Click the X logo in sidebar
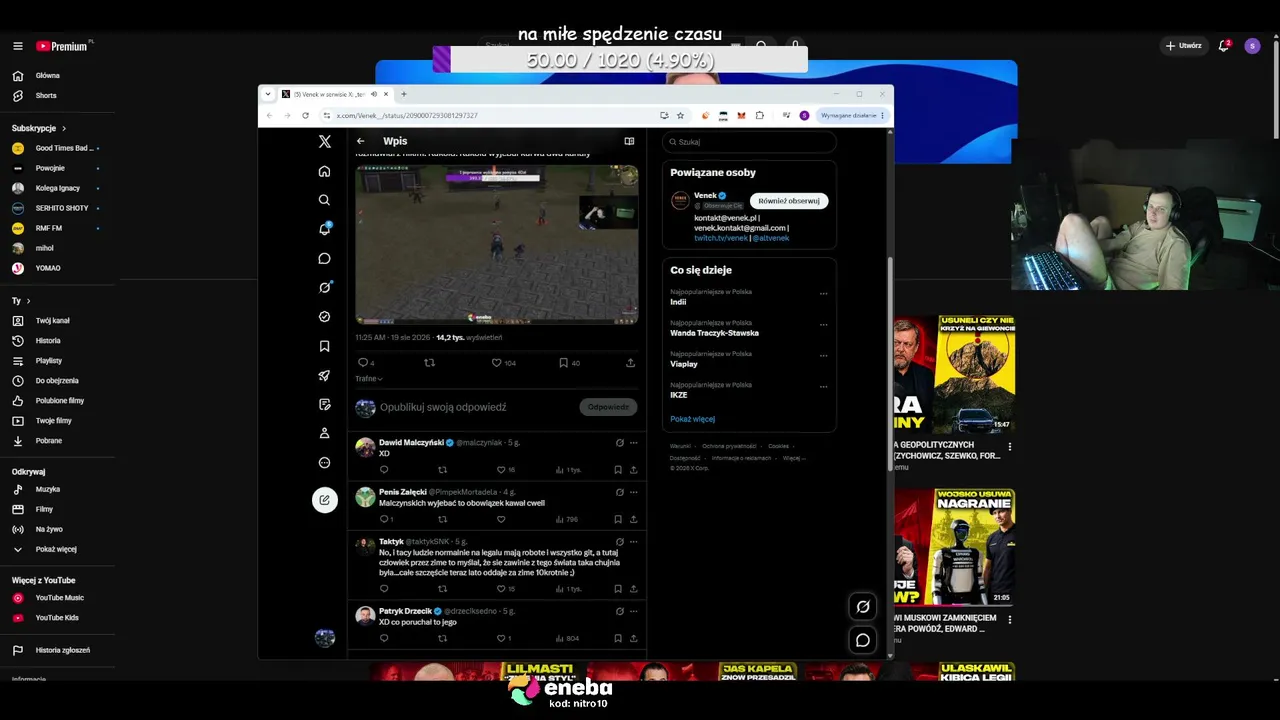The width and height of the screenshot is (1280, 720). coord(325,142)
